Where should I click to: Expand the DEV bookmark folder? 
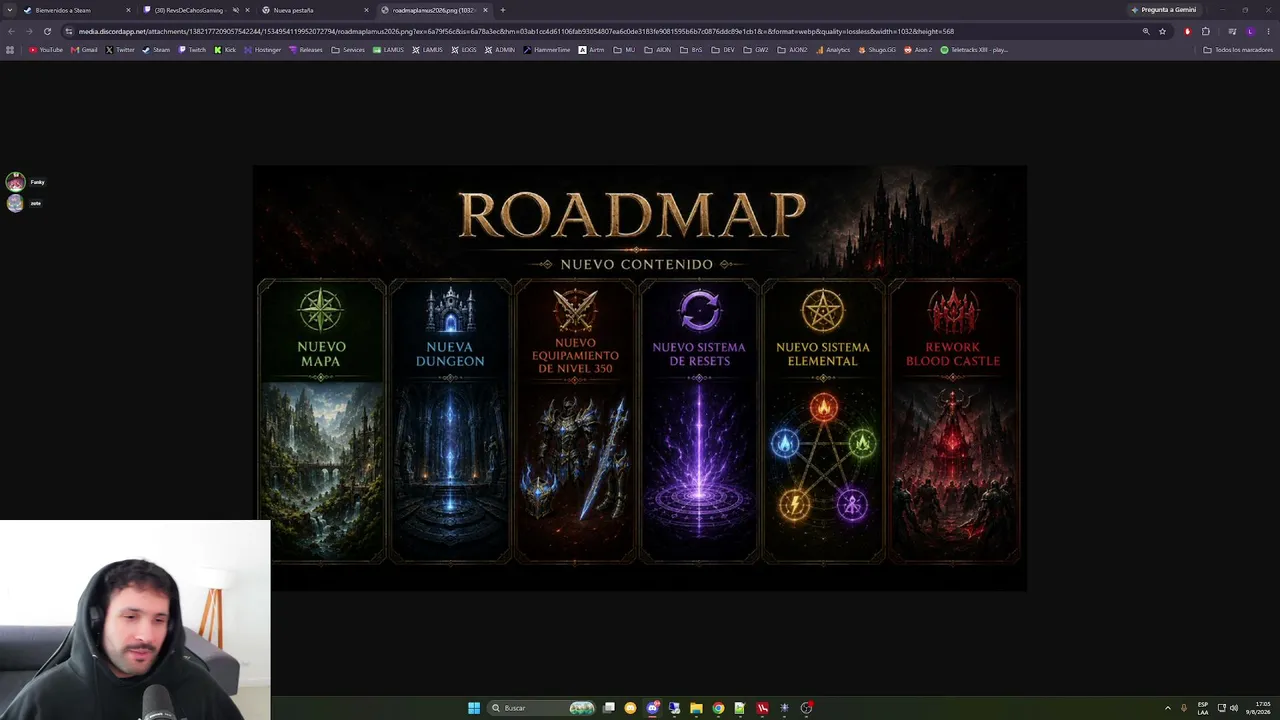pyautogui.click(x=723, y=50)
